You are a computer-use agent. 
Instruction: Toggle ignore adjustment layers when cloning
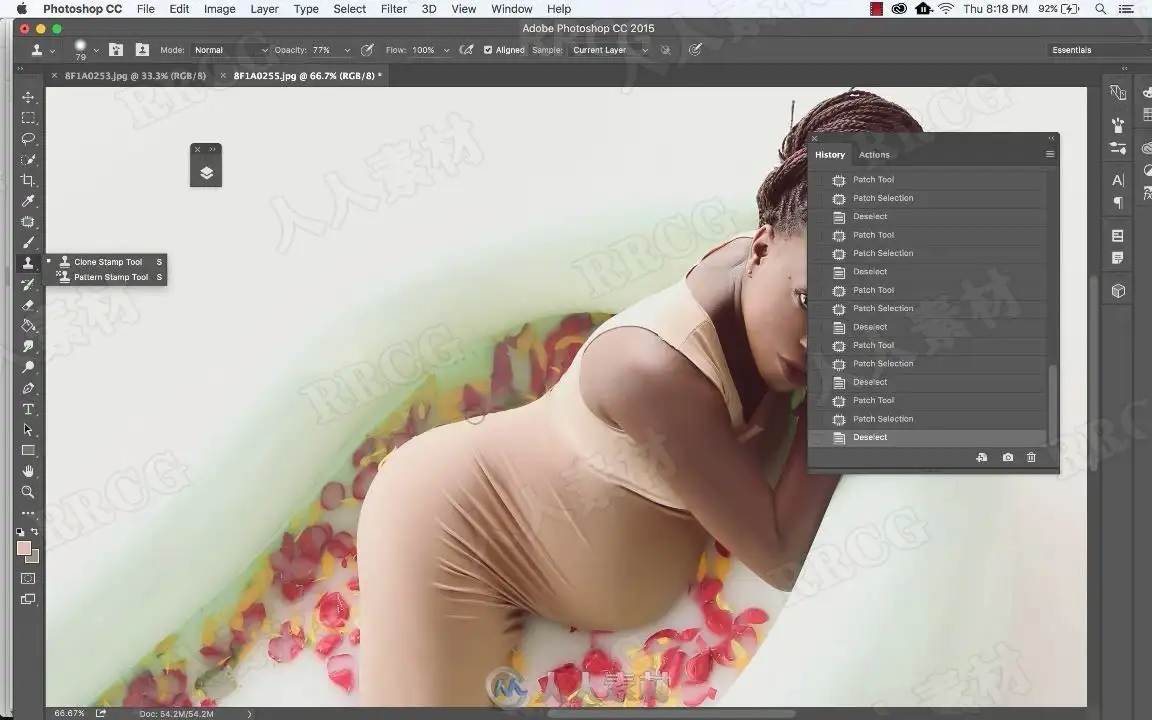pos(666,50)
